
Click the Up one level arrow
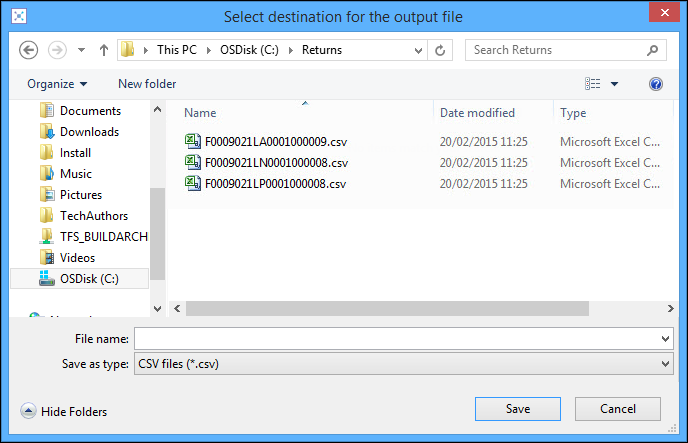click(104, 50)
